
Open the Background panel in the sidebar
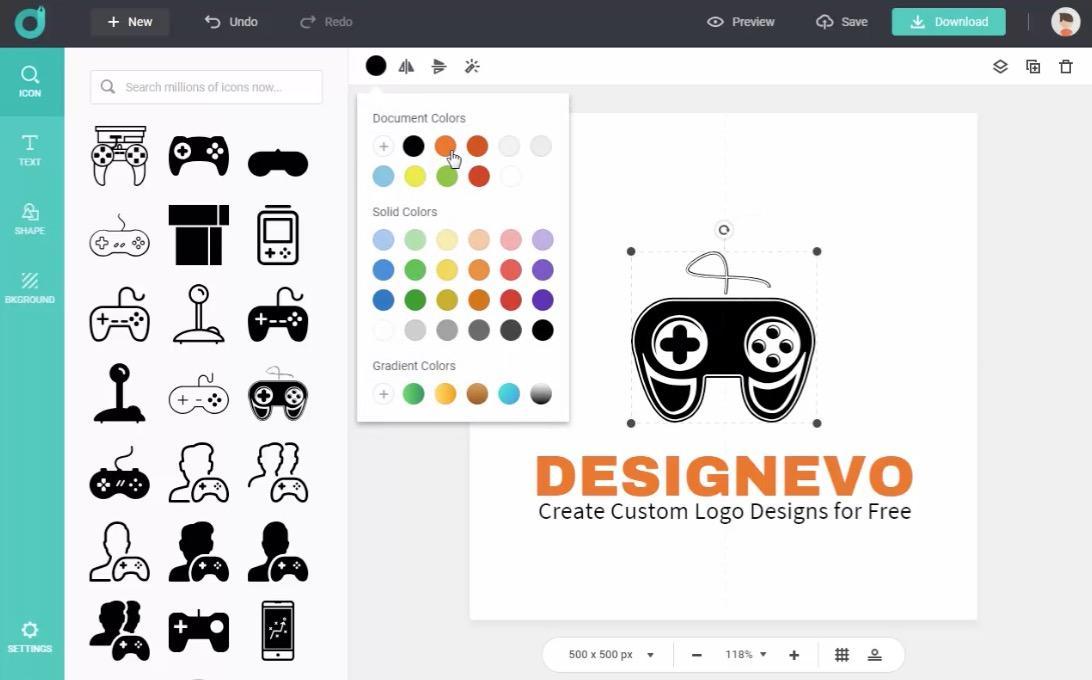(x=30, y=288)
